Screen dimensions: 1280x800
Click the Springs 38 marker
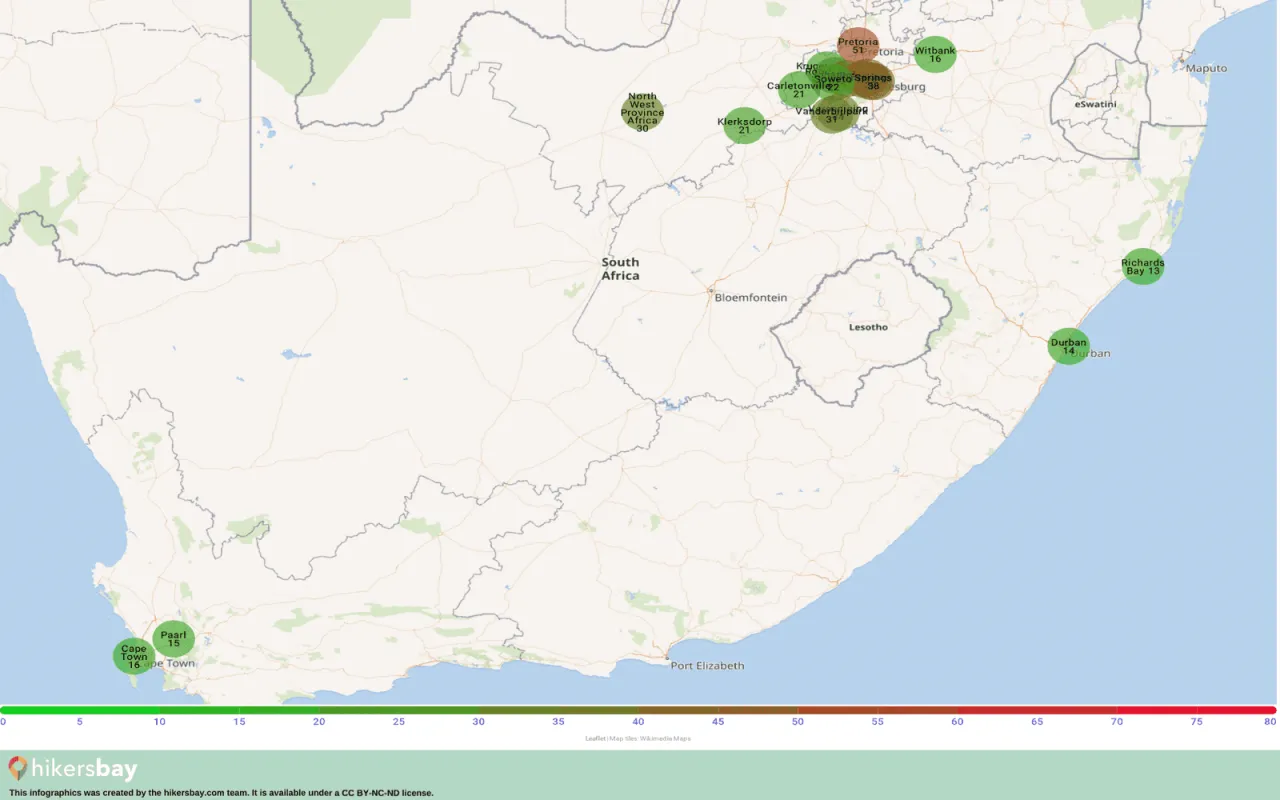tap(873, 82)
